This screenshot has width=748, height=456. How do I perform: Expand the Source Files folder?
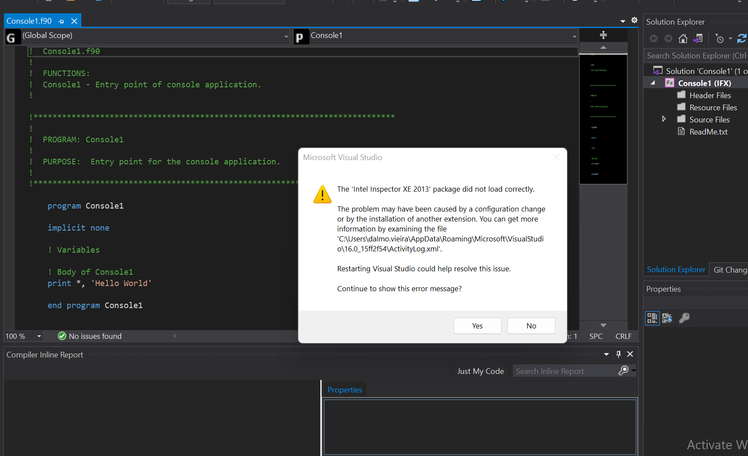[664, 119]
